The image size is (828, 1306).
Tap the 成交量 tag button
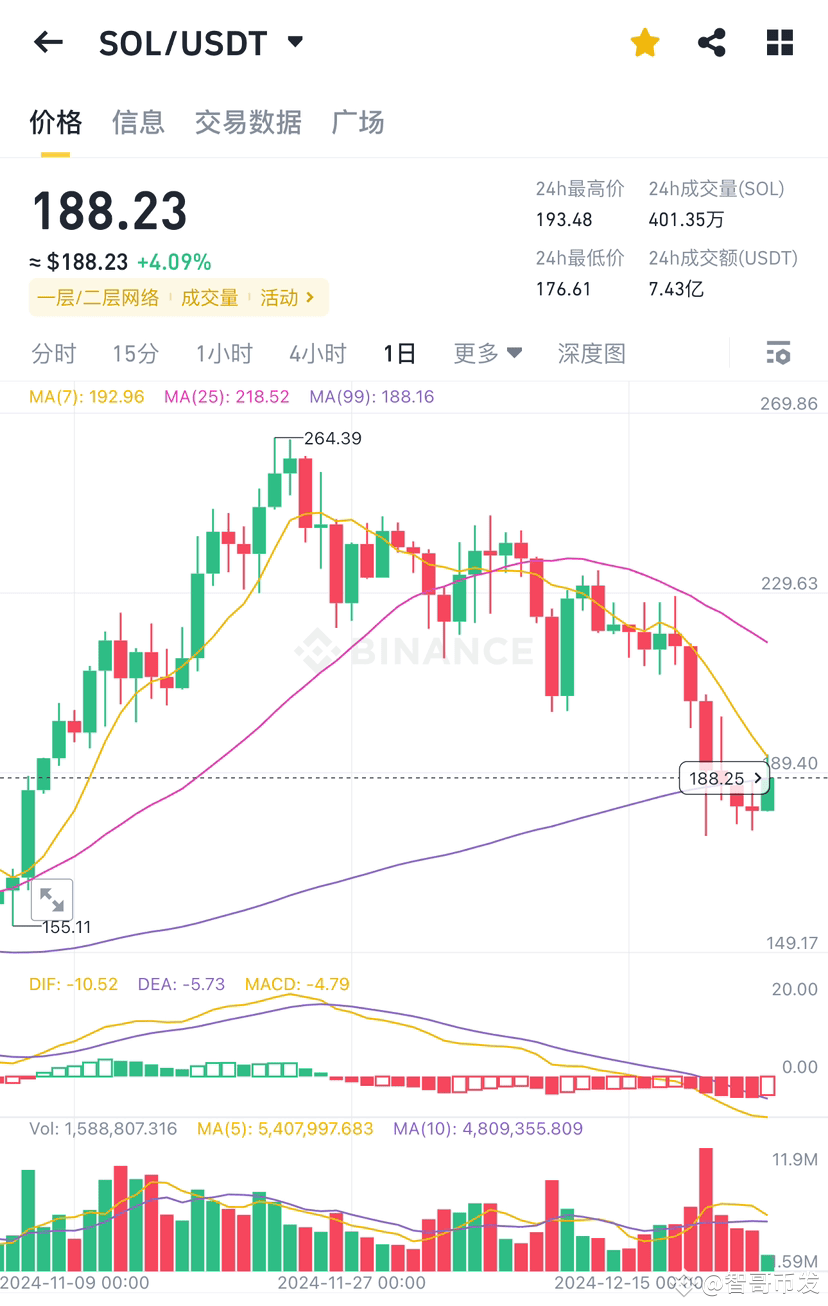209,297
